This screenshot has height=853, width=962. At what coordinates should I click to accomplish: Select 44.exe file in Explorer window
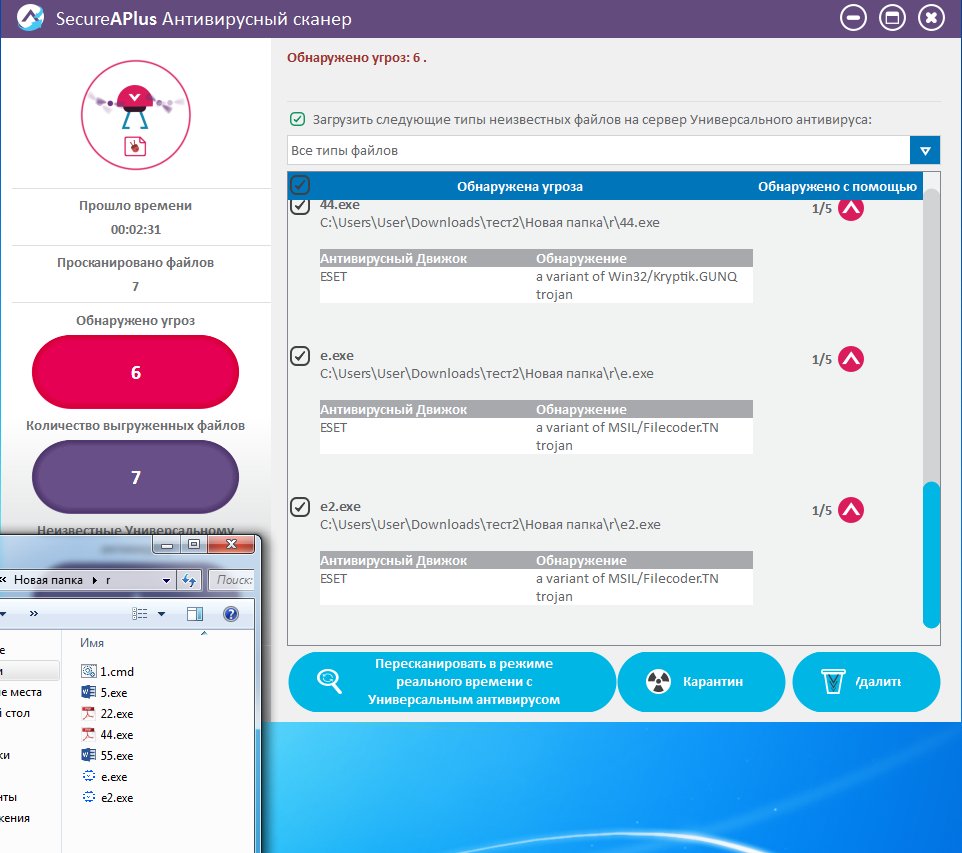[x=108, y=735]
